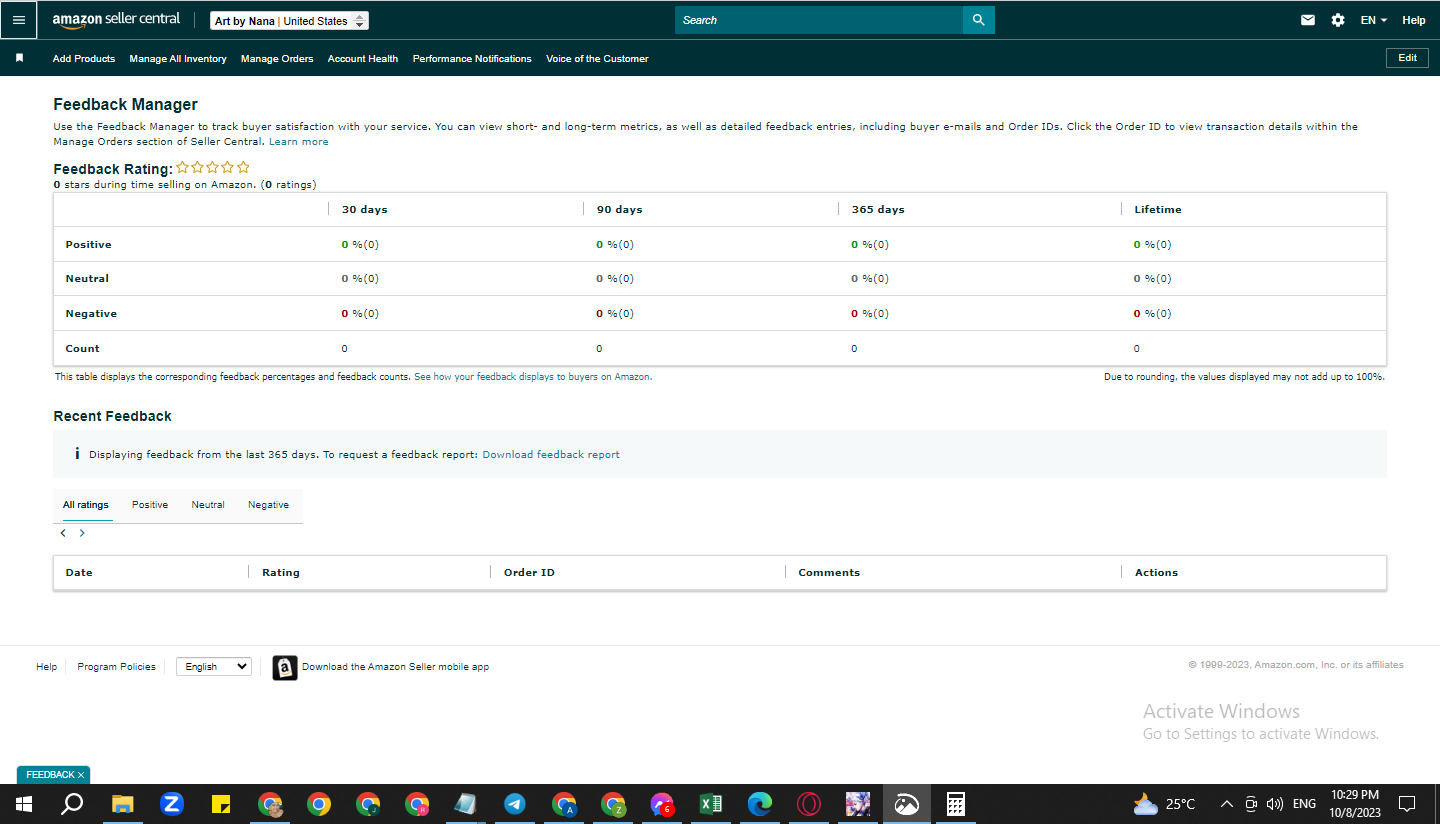Image resolution: width=1440 pixels, height=824 pixels.
Task: Open the Windows Start menu
Action: click(x=23, y=804)
